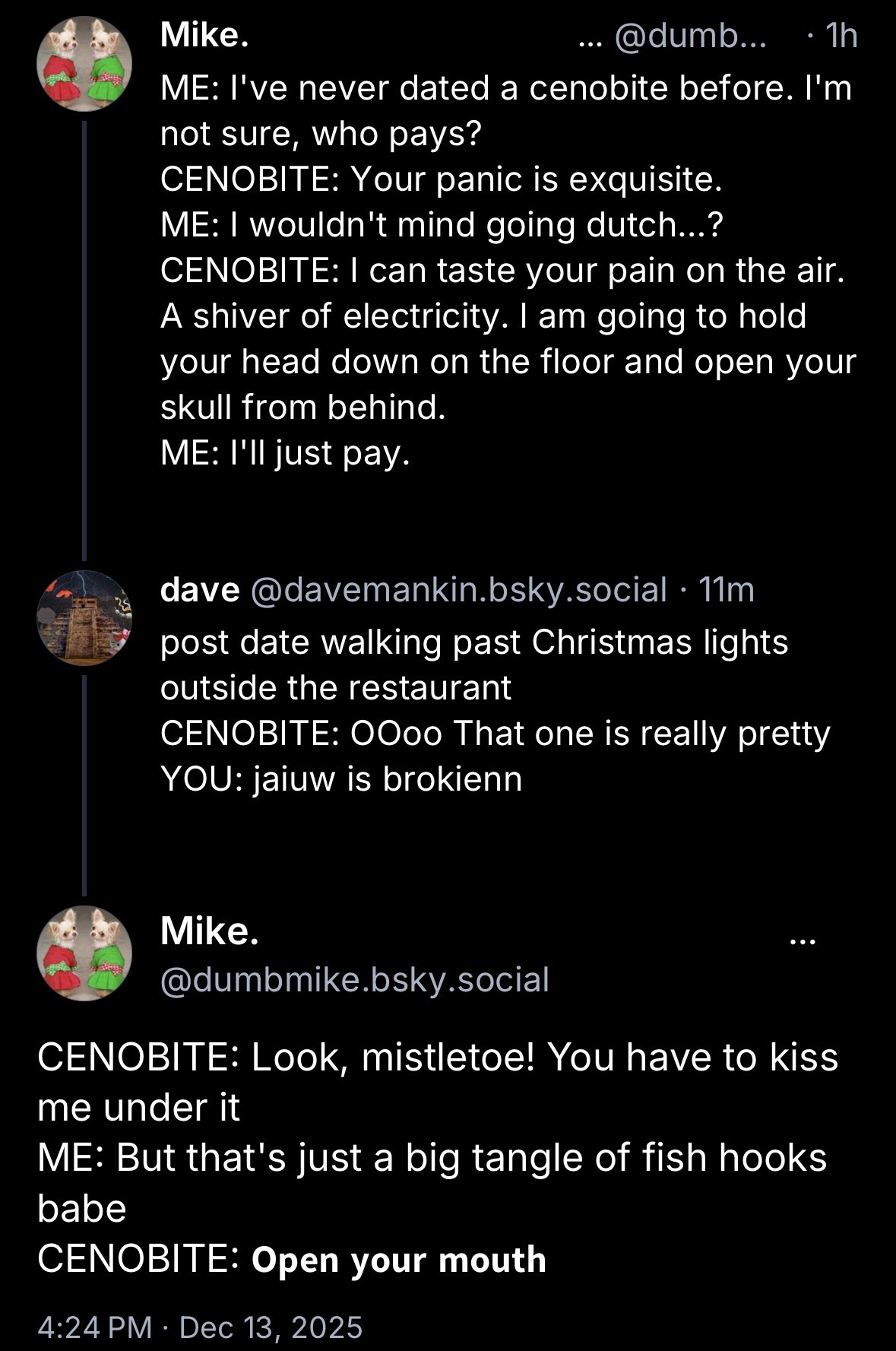Click the truncated @dumb... handle
Viewport: 896px width, 1351px height.
pyautogui.click(x=690, y=36)
